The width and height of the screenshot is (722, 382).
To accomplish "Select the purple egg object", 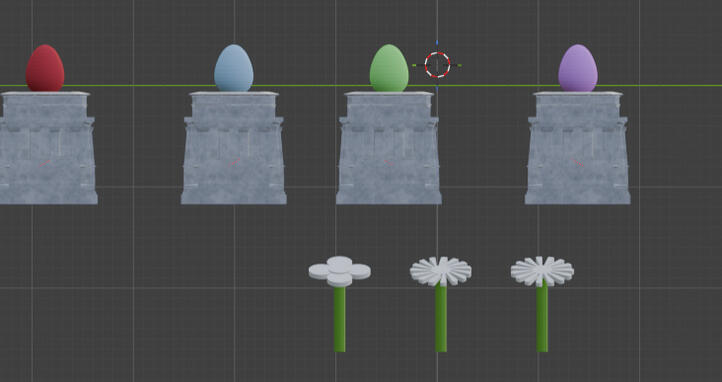I will click(x=578, y=68).
